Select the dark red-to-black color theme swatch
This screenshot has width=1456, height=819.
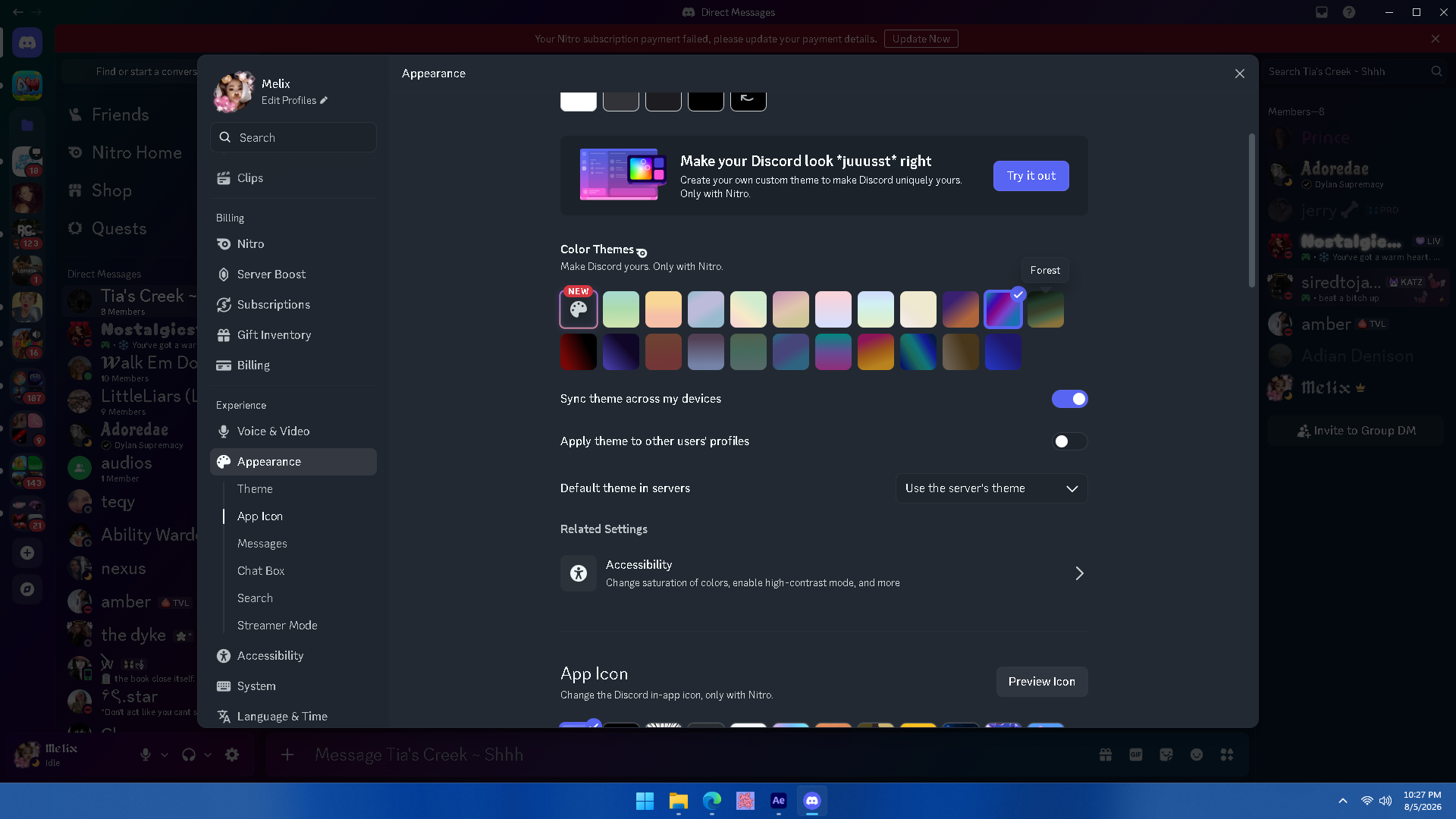pyautogui.click(x=579, y=352)
